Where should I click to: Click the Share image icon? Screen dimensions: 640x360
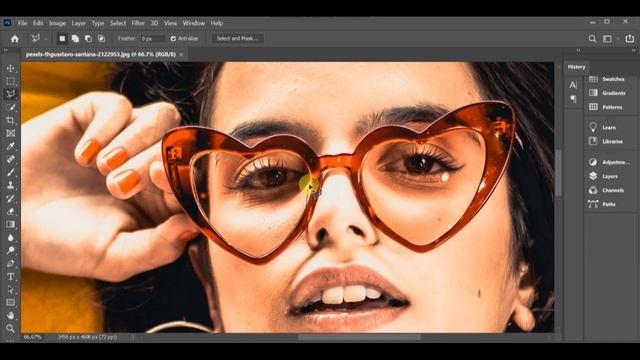630,38
